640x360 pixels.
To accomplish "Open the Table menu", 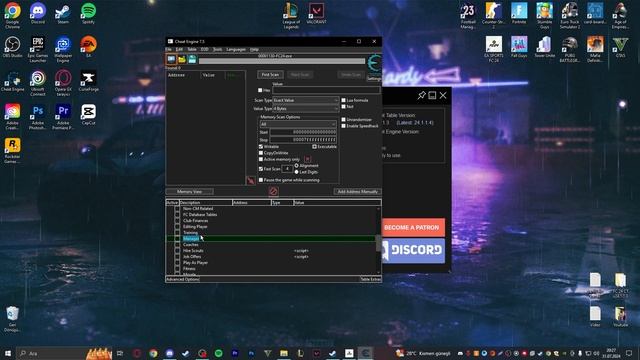I will pyautogui.click(x=192, y=49).
